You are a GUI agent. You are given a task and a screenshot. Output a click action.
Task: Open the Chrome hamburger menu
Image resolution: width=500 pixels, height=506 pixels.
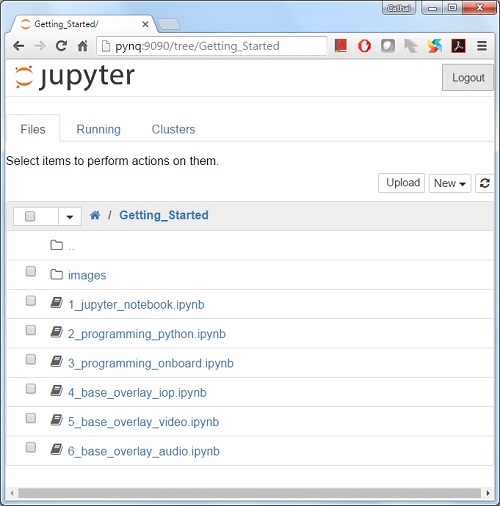(x=482, y=46)
